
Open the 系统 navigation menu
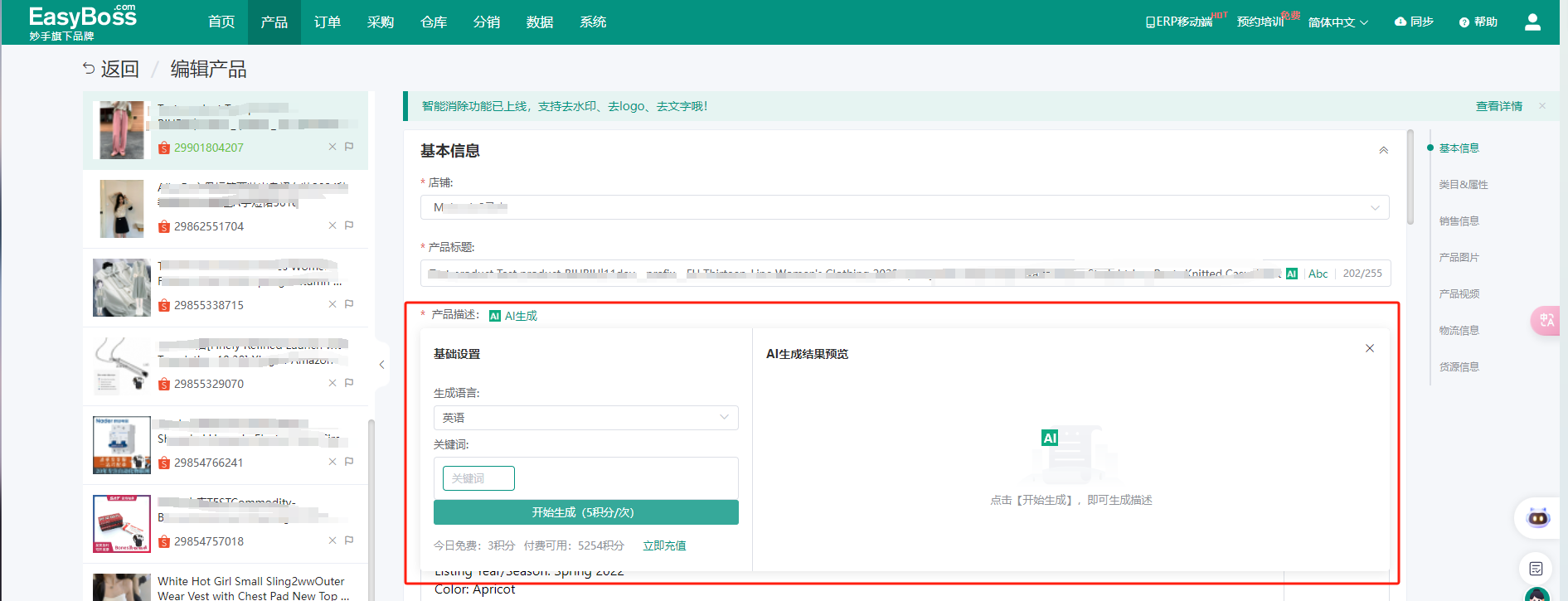pyautogui.click(x=592, y=22)
